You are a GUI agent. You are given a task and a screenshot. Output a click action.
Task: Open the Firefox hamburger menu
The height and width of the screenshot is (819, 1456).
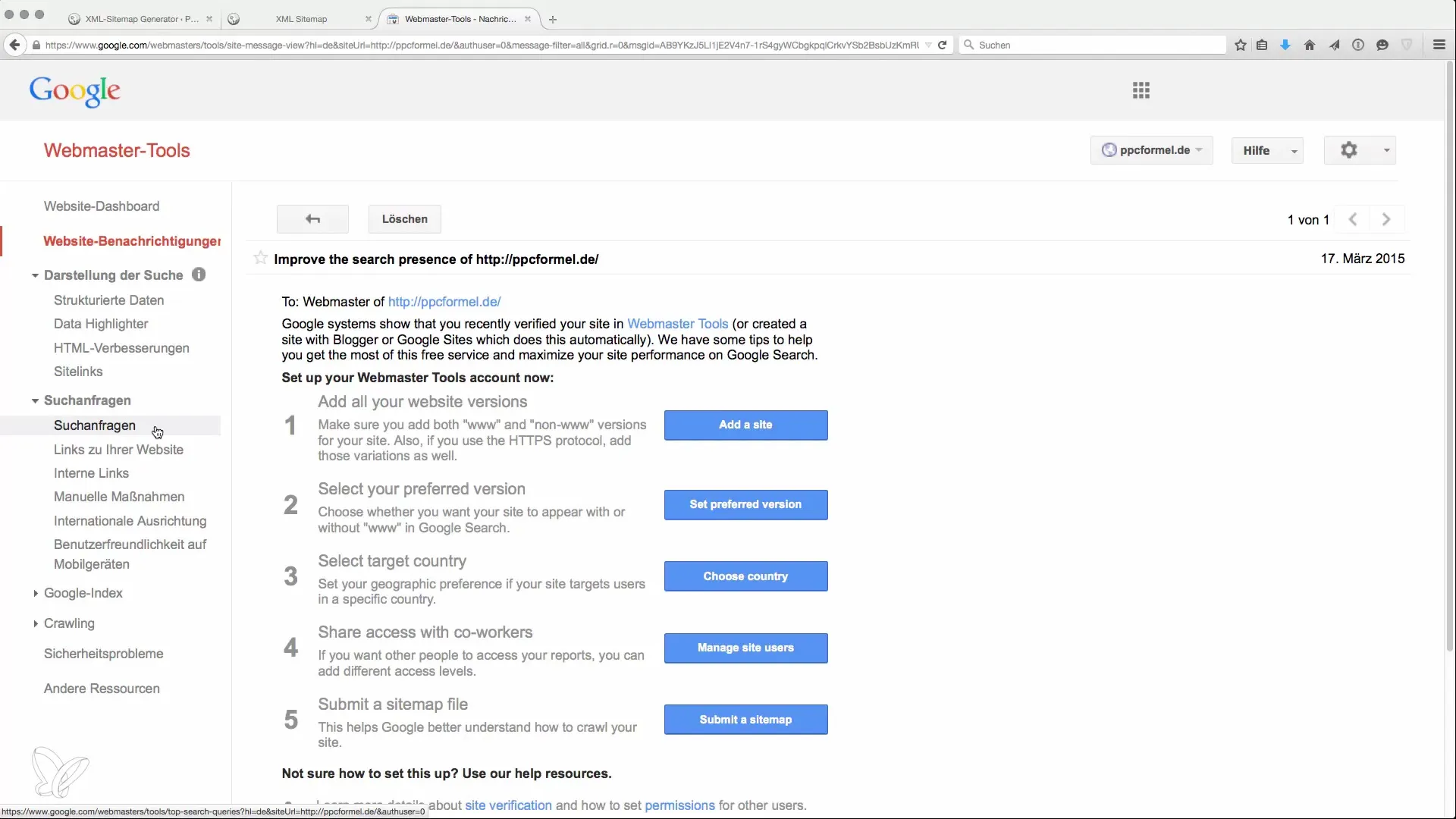(1439, 45)
